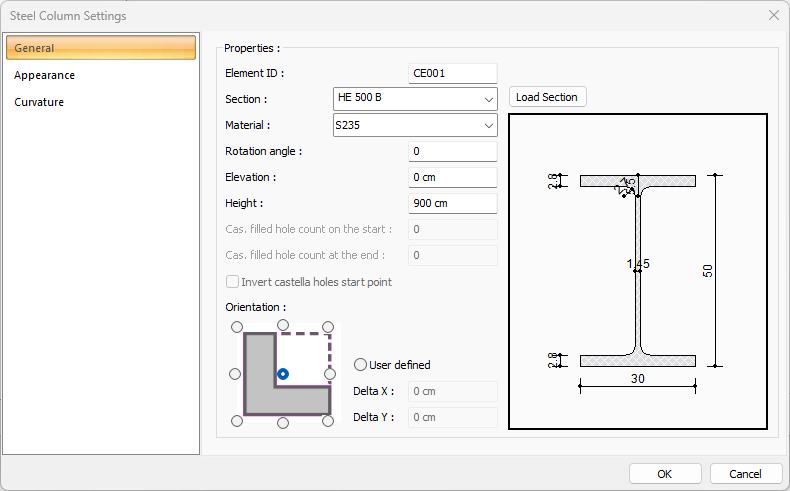This screenshot has width=790, height=491.
Task: Click into the Element ID field
Action: pyautogui.click(x=453, y=73)
